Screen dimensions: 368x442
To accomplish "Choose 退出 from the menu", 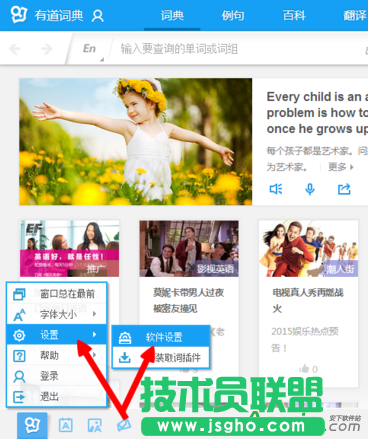I will point(57,397).
